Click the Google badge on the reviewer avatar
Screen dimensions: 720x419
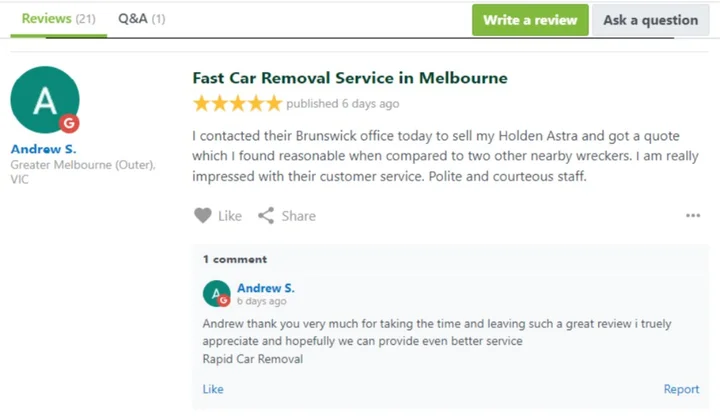point(69,124)
